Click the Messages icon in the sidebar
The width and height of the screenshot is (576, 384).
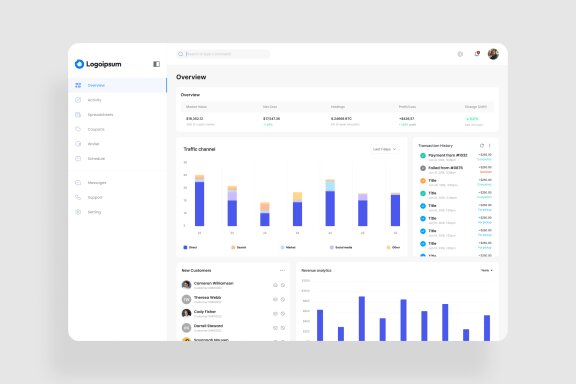click(x=78, y=183)
